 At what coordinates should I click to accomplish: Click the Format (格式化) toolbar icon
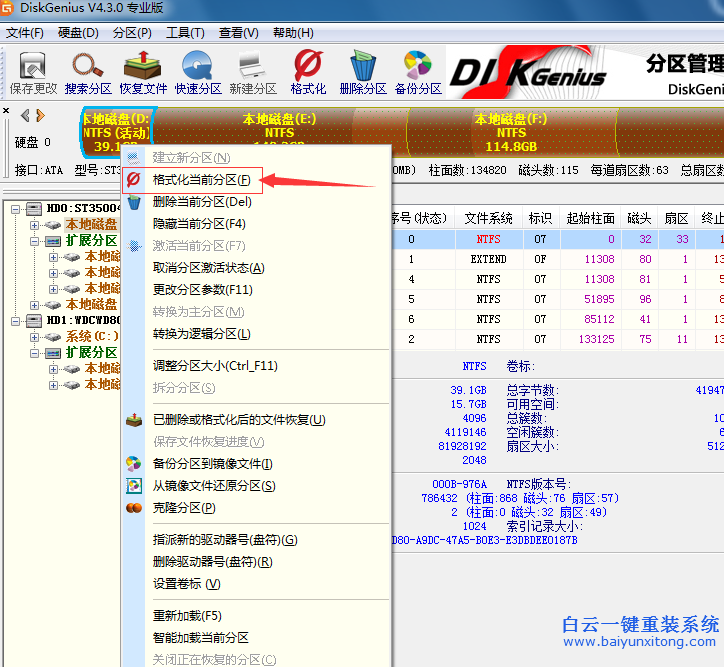(308, 72)
